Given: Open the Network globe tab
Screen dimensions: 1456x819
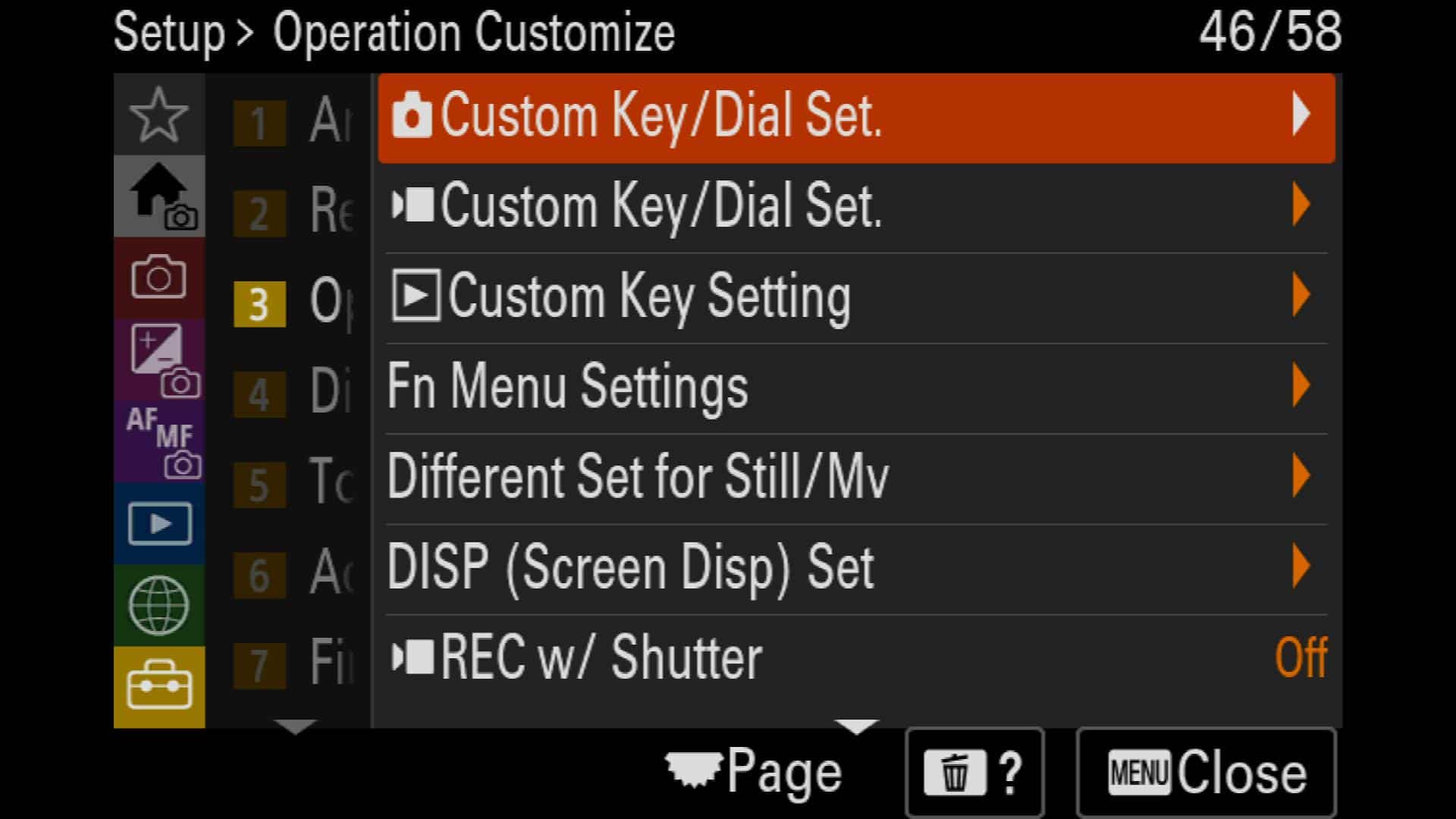Looking at the screenshot, I should click(x=158, y=605).
